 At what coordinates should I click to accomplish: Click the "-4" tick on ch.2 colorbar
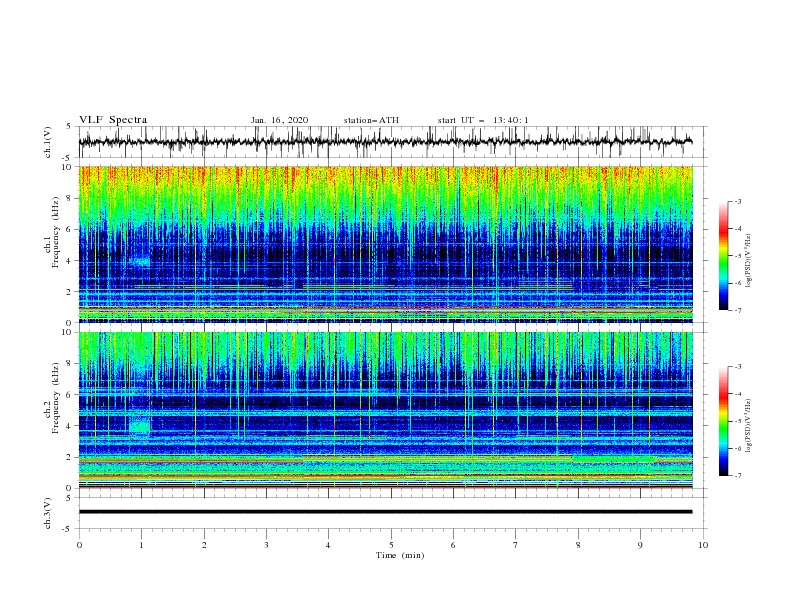pos(737,393)
